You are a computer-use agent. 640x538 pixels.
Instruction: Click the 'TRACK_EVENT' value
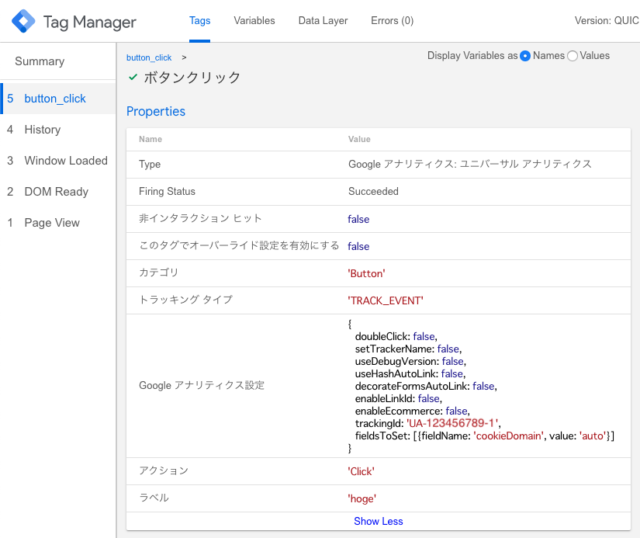pyautogui.click(x=385, y=301)
